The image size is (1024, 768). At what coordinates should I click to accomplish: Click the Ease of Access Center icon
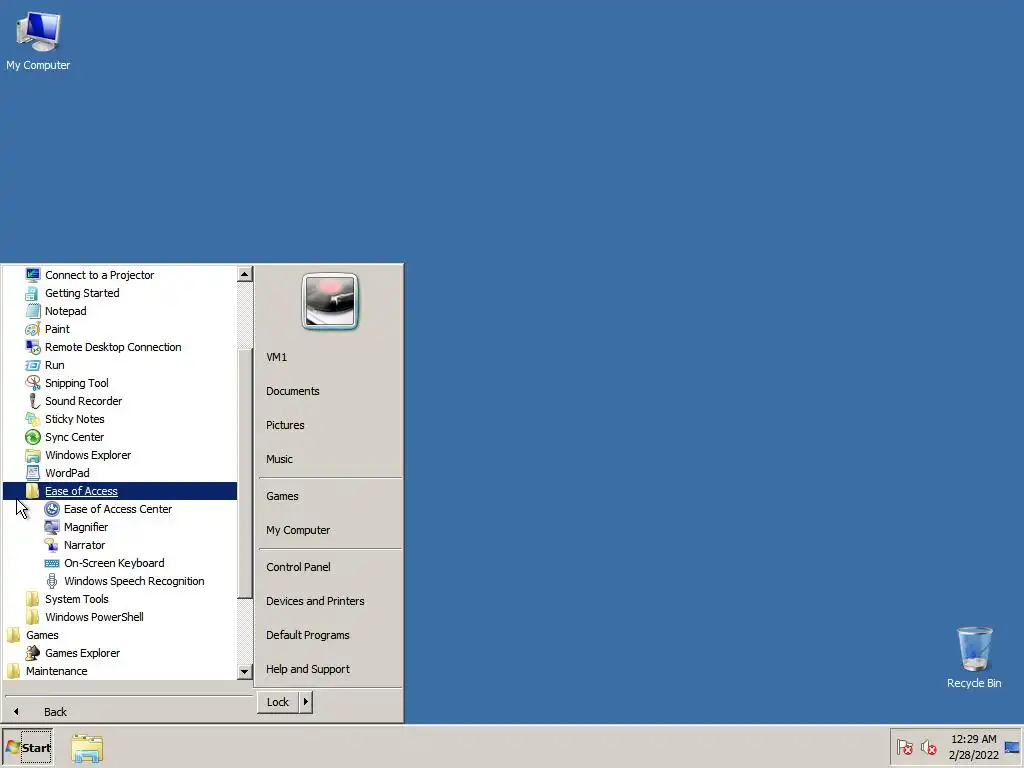(x=52, y=509)
